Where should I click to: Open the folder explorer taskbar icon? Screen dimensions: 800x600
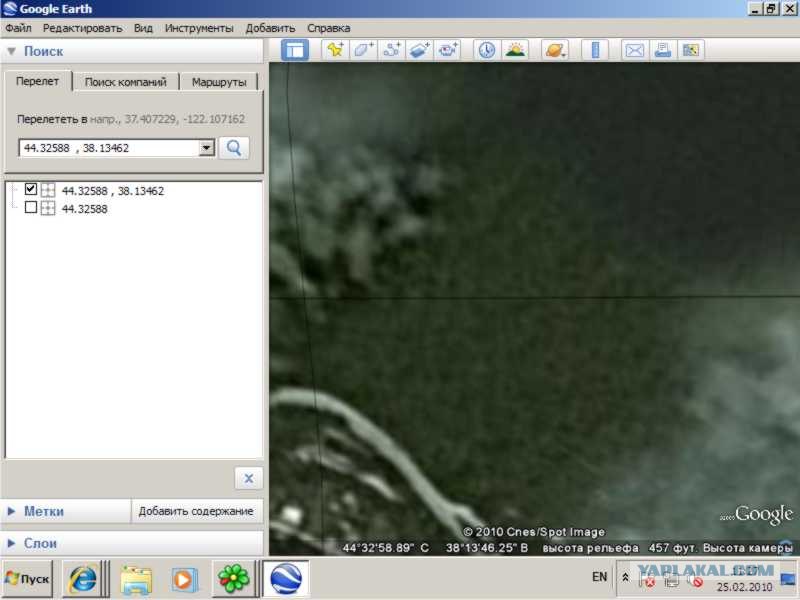[136, 579]
